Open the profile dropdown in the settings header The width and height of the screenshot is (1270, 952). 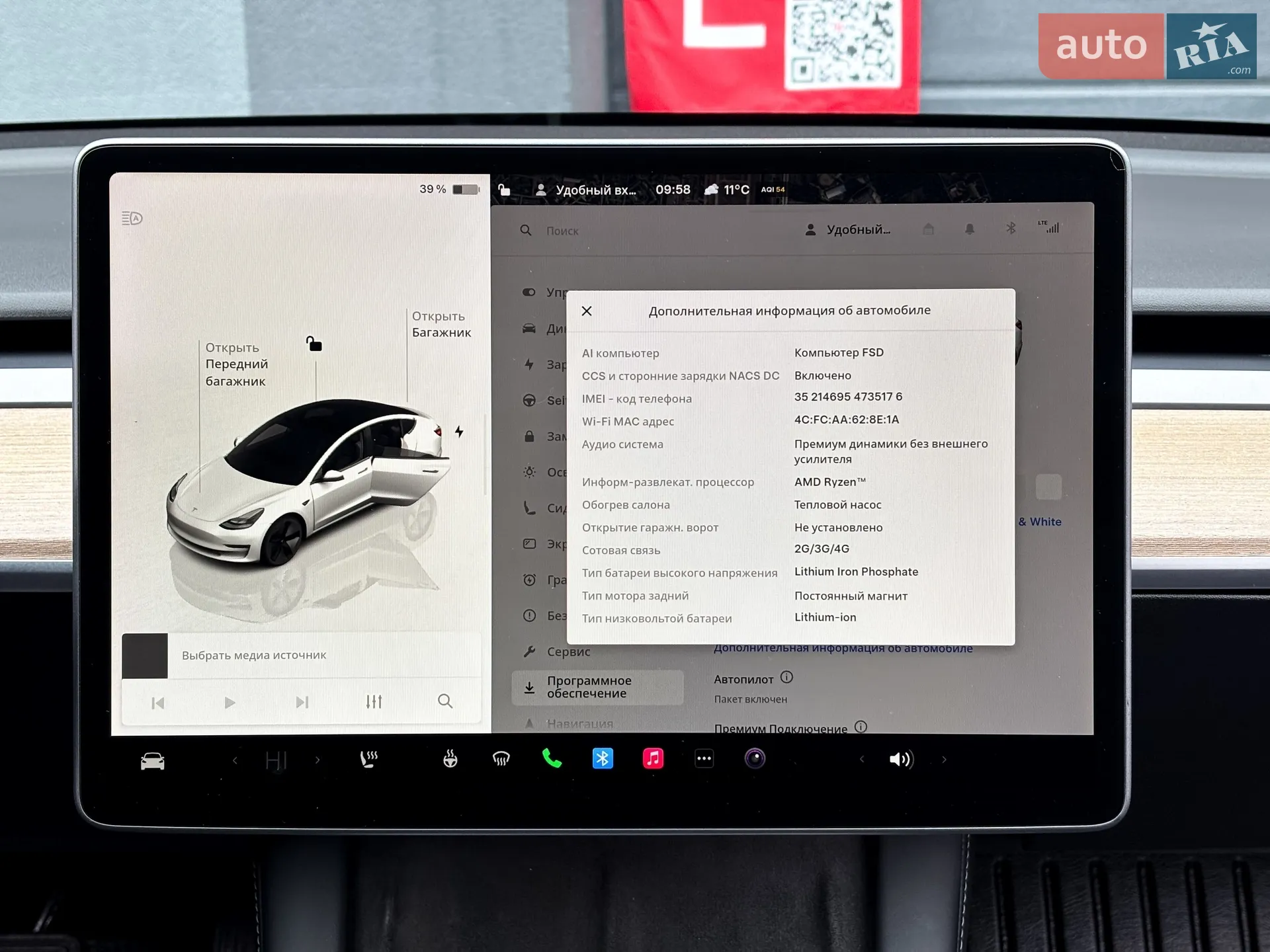point(847,229)
